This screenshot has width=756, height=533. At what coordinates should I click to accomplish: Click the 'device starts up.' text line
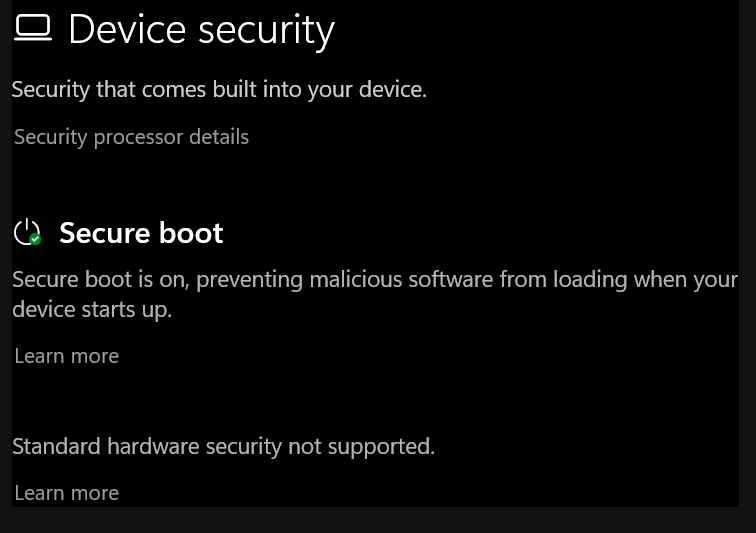click(92, 309)
